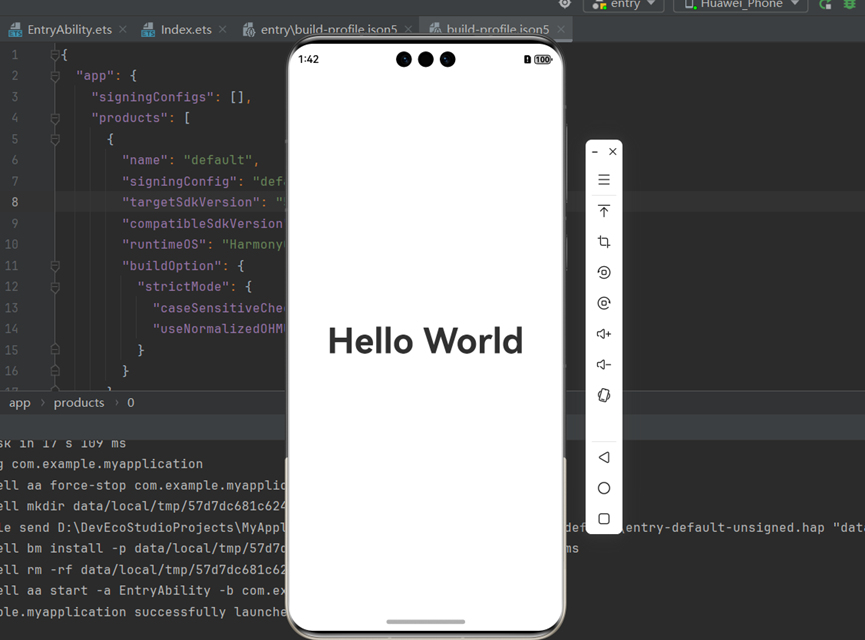The height and width of the screenshot is (640, 865).
Task: Click the fold end marker on line 15
Action: (x=55, y=350)
